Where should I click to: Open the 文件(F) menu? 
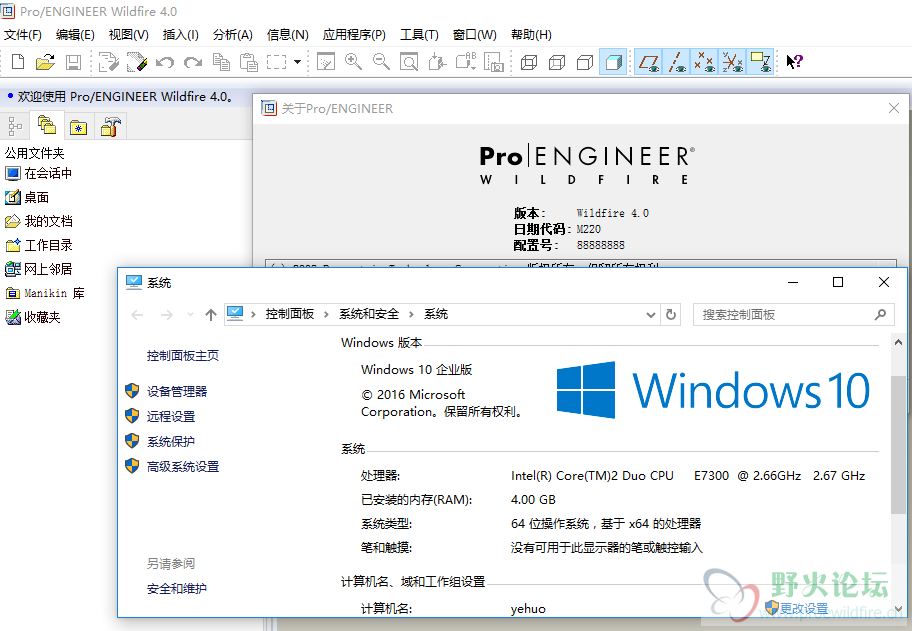[23, 35]
